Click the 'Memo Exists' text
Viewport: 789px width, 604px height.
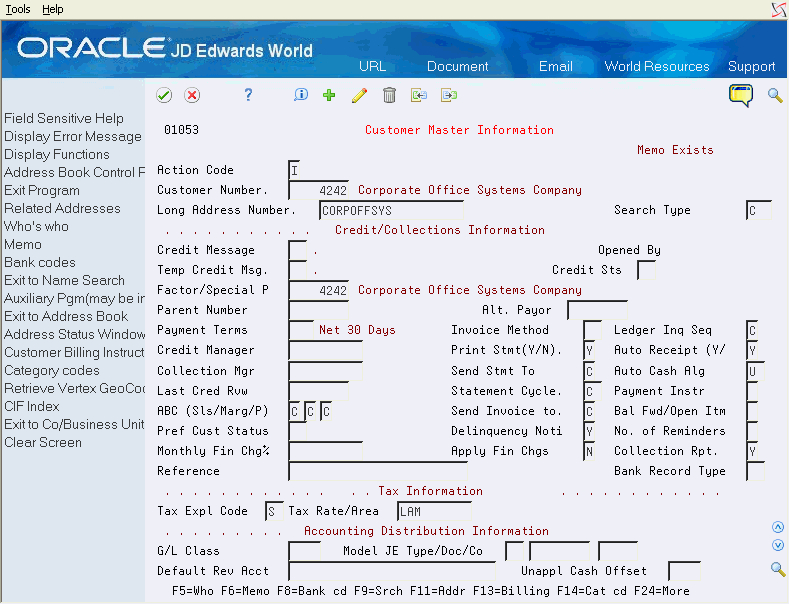tap(675, 150)
